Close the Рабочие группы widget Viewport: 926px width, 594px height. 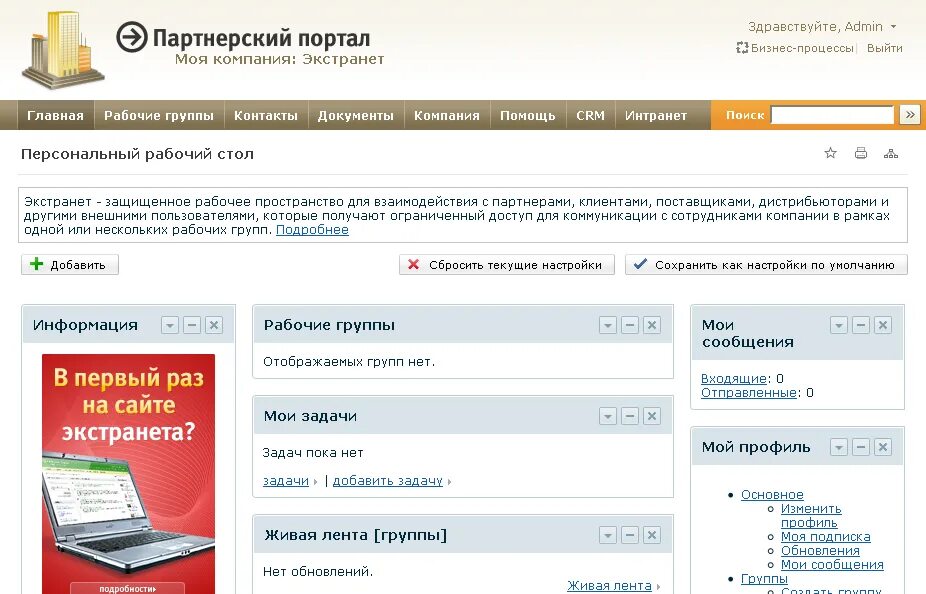pos(651,325)
